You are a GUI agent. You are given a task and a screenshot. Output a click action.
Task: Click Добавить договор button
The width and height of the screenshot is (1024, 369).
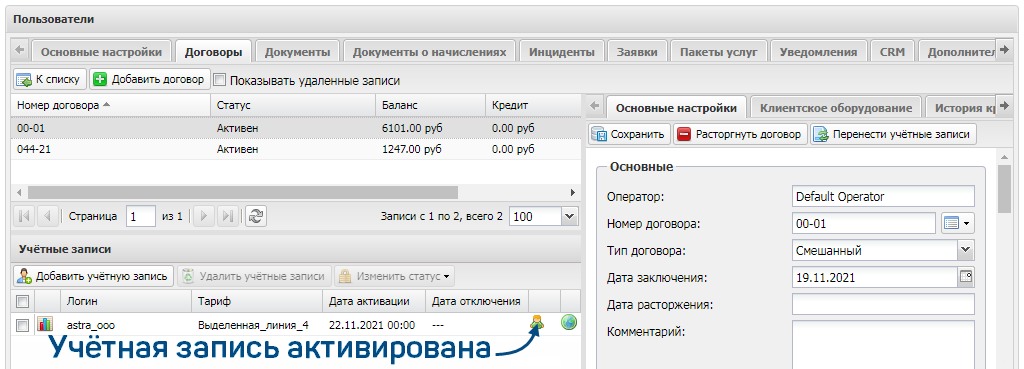(x=150, y=80)
